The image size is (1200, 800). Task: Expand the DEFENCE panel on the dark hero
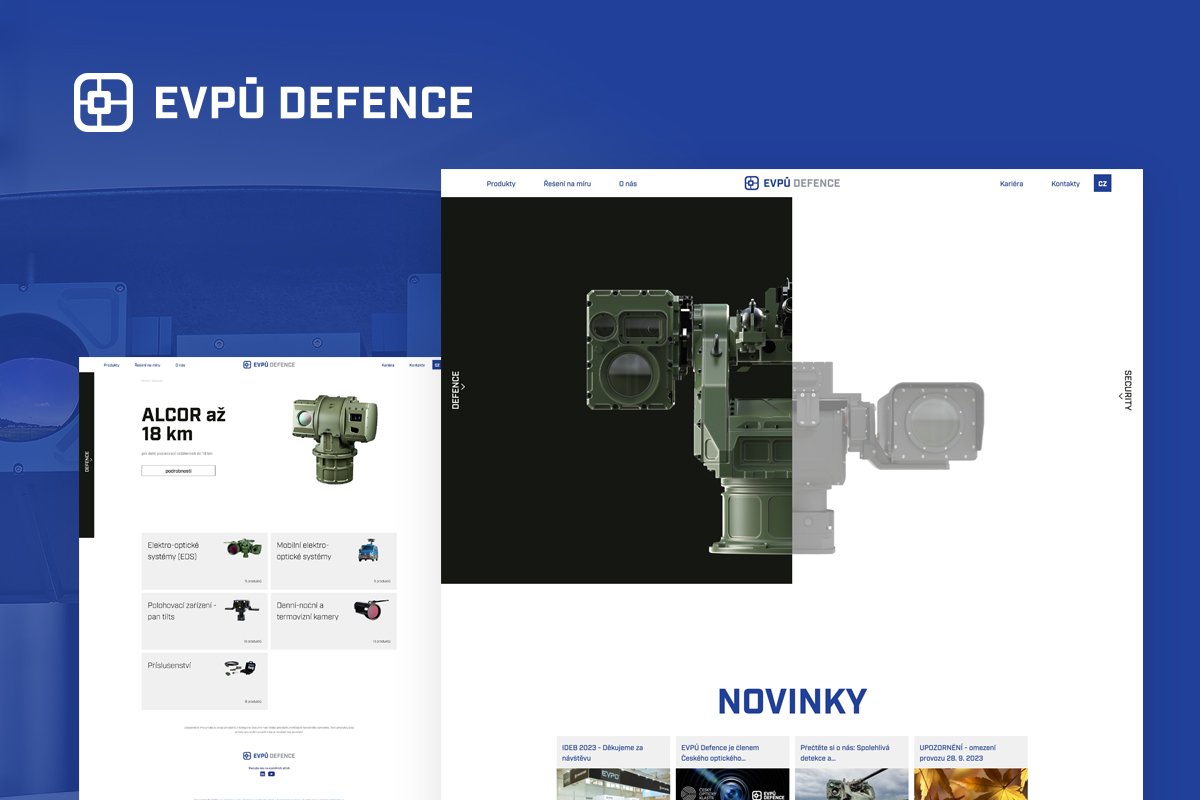(457, 389)
